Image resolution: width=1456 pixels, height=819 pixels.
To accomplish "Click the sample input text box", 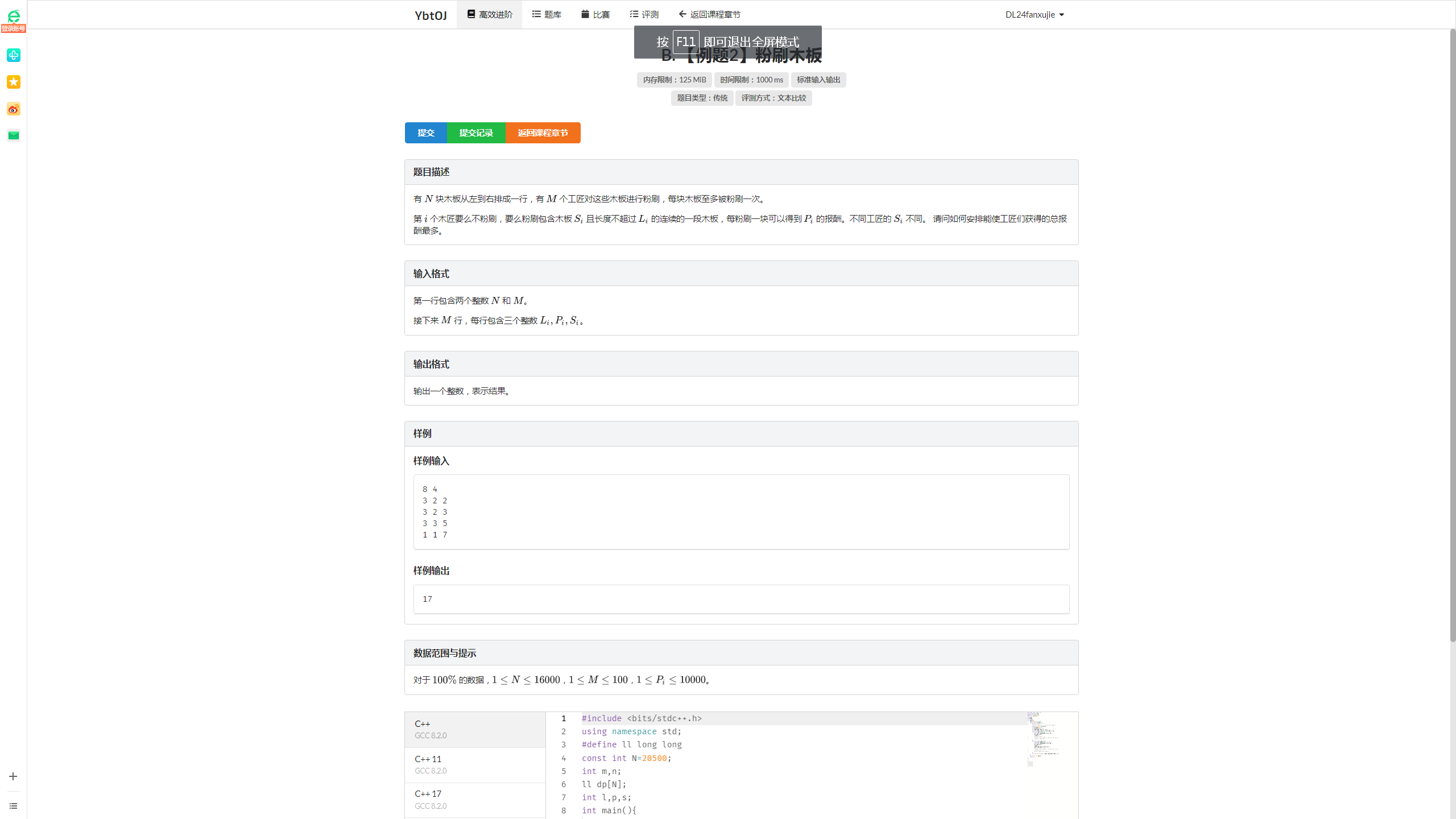I will click(x=741, y=512).
